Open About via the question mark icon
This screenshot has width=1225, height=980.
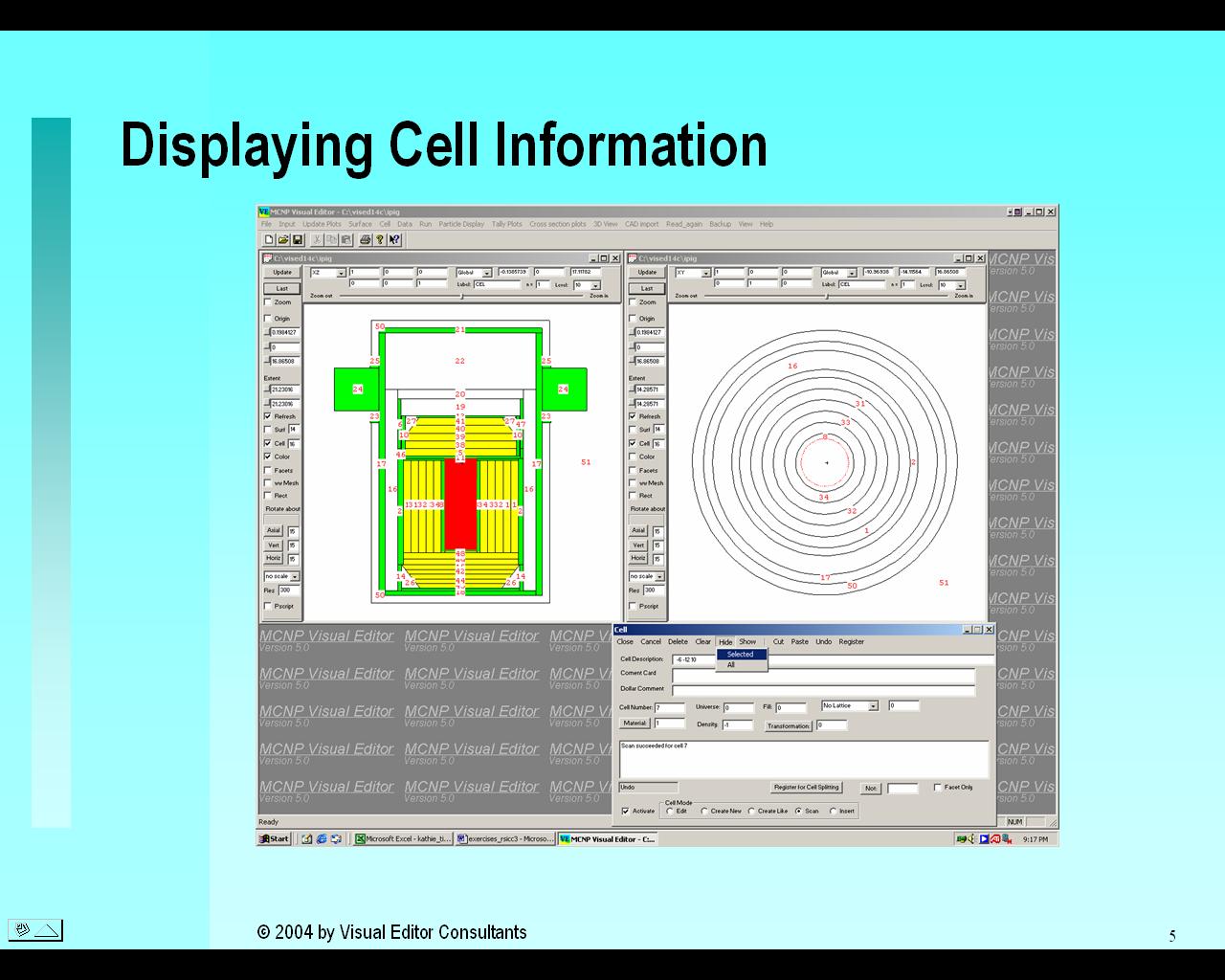tap(380, 239)
